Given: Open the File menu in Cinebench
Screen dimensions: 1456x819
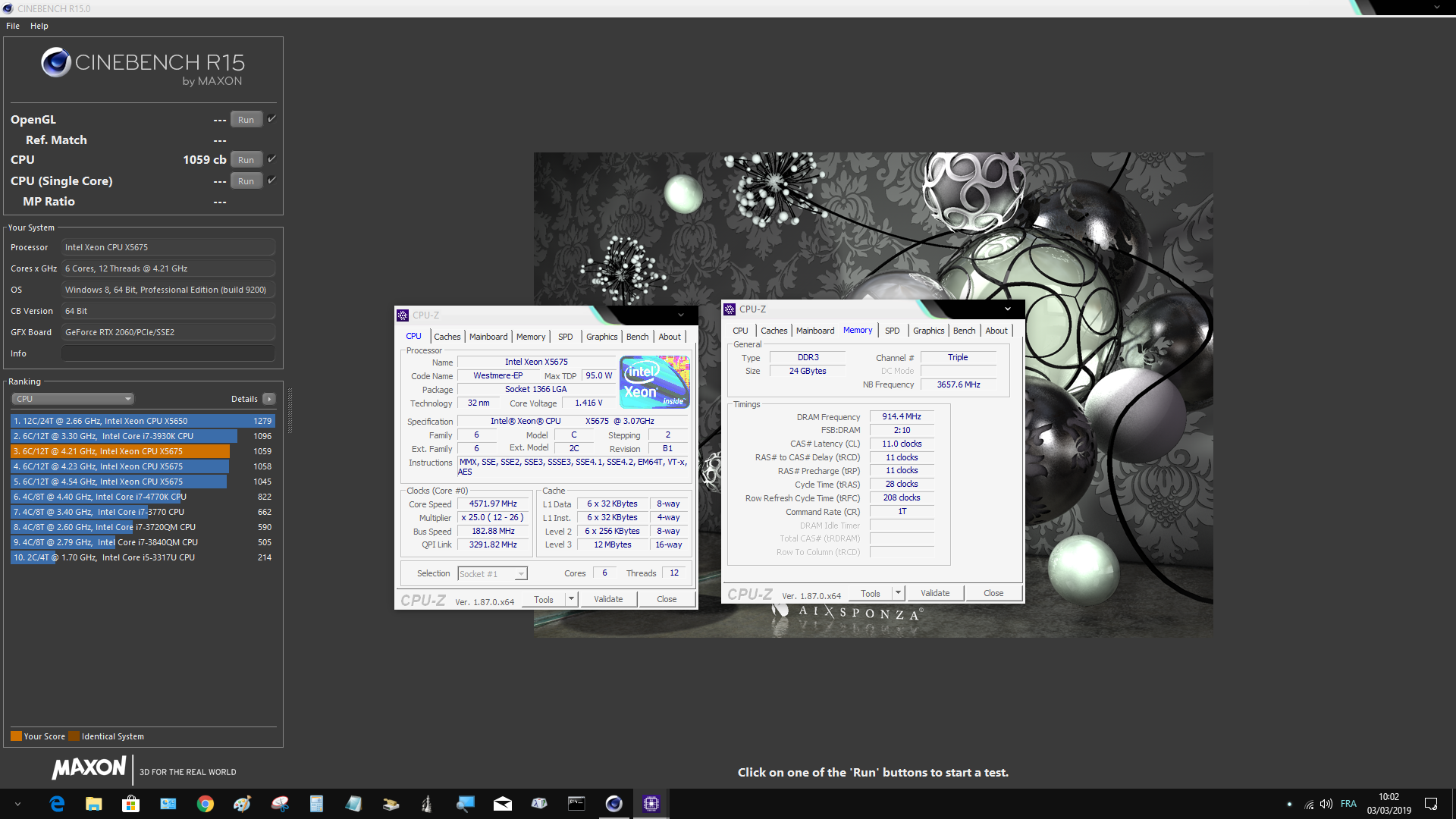Looking at the screenshot, I should pyautogui.click(x=12, y=25).
